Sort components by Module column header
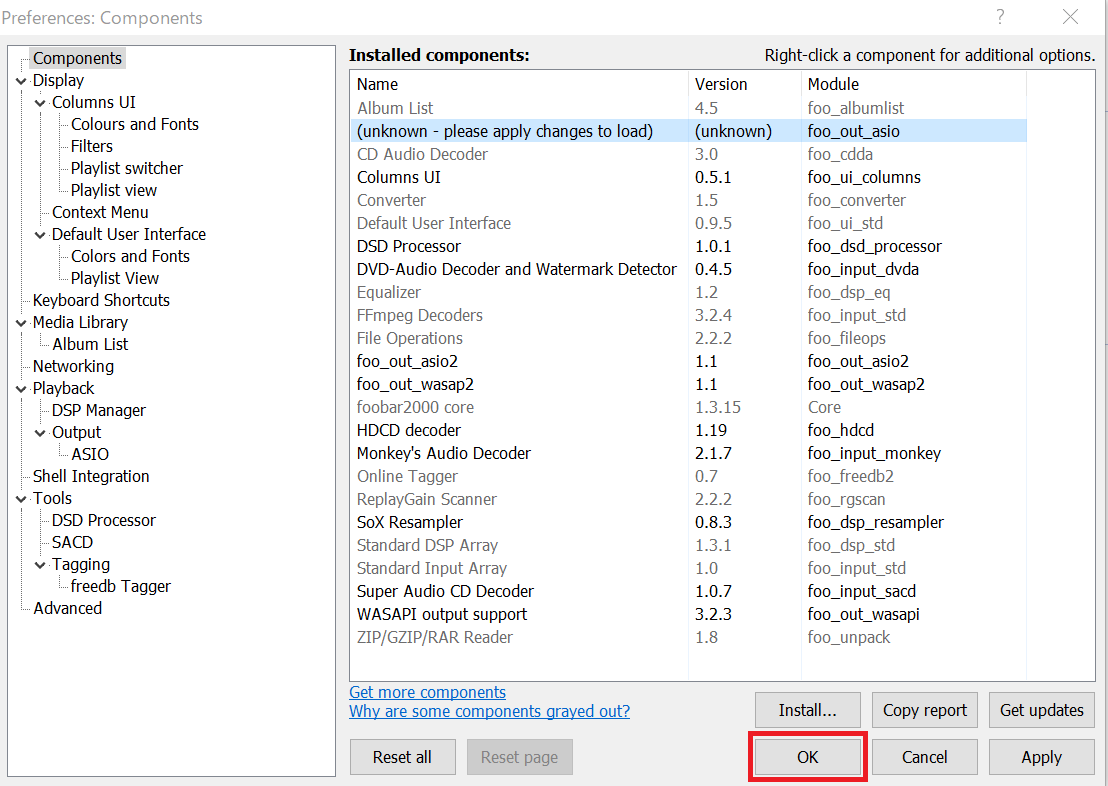 point(914,84)
